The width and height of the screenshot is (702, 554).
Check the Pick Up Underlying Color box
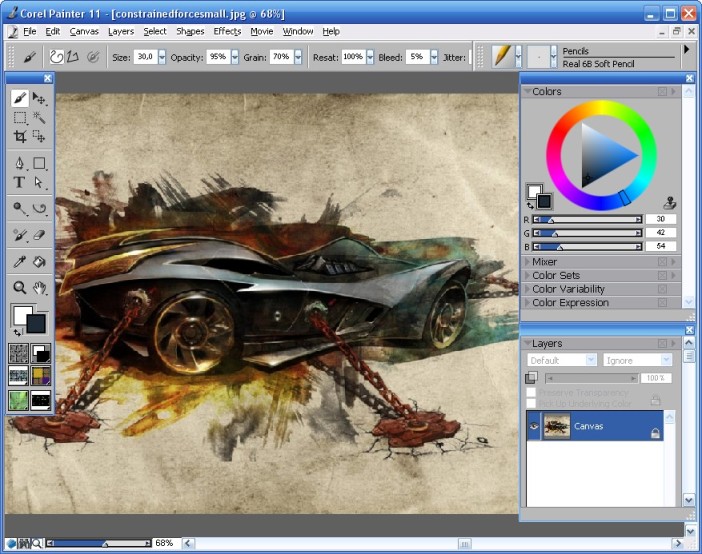532,402
